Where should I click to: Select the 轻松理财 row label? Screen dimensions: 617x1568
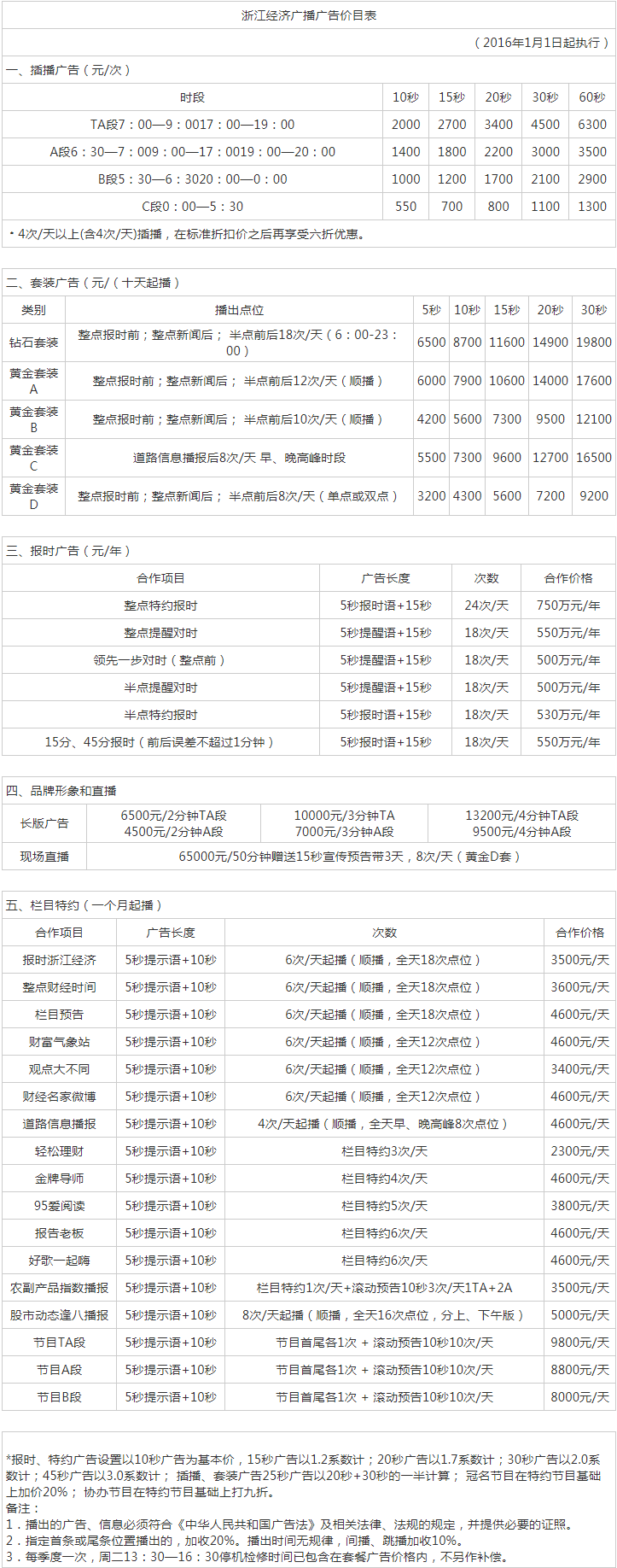(x=60, y=1151)
